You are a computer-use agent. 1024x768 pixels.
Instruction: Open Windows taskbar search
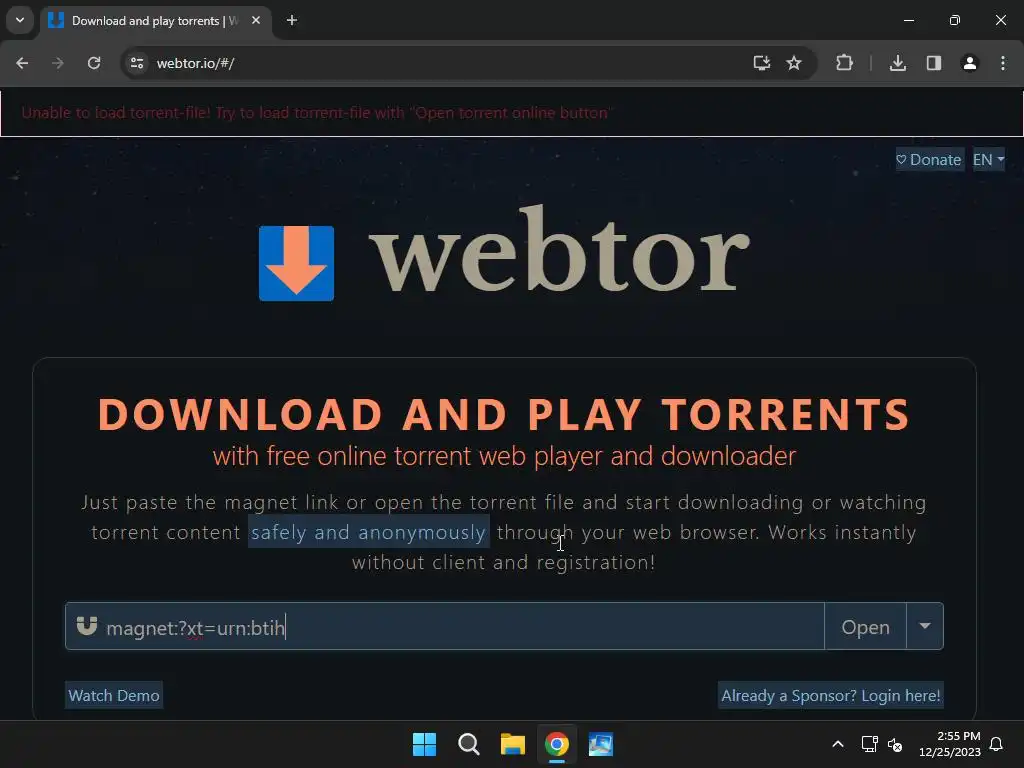point(469,744)
